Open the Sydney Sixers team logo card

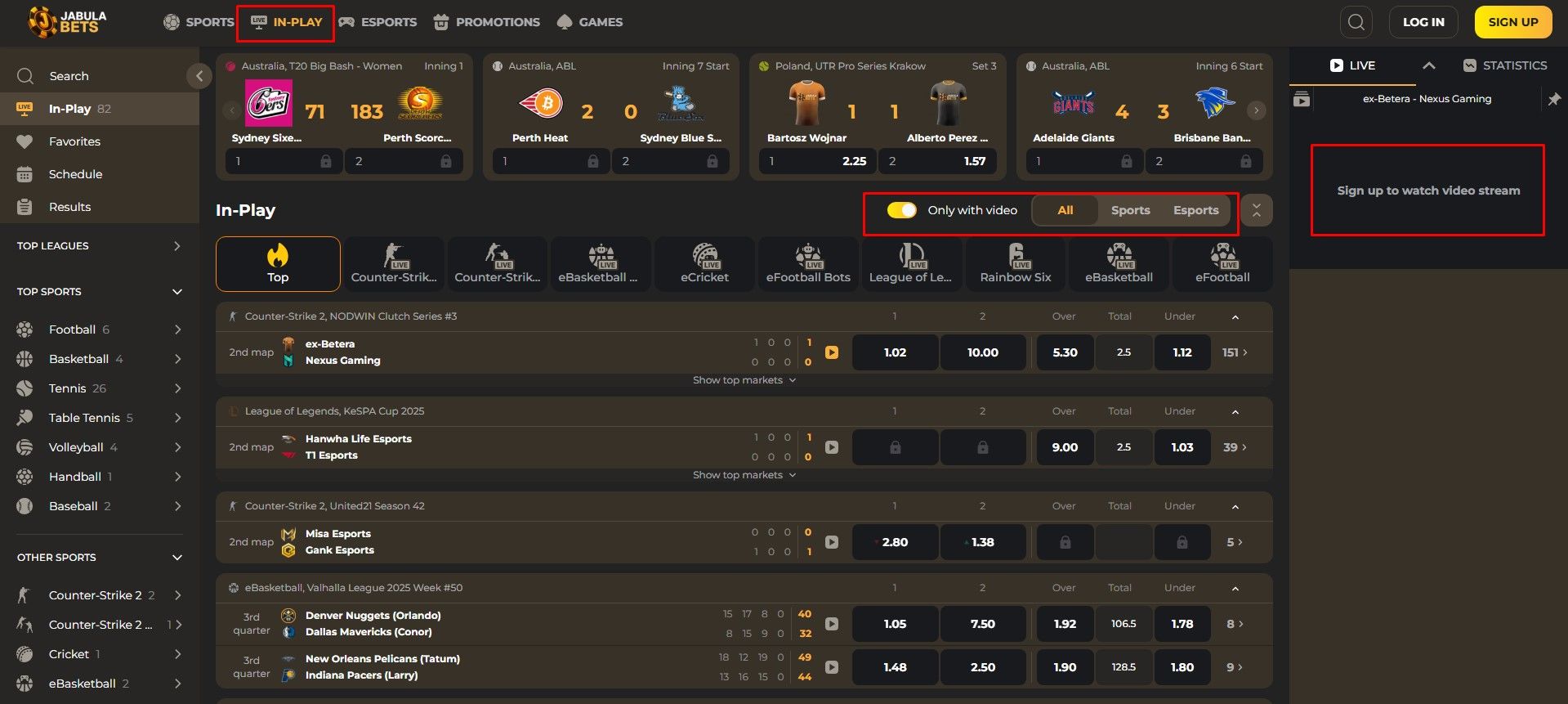click(x=269, y=103)
